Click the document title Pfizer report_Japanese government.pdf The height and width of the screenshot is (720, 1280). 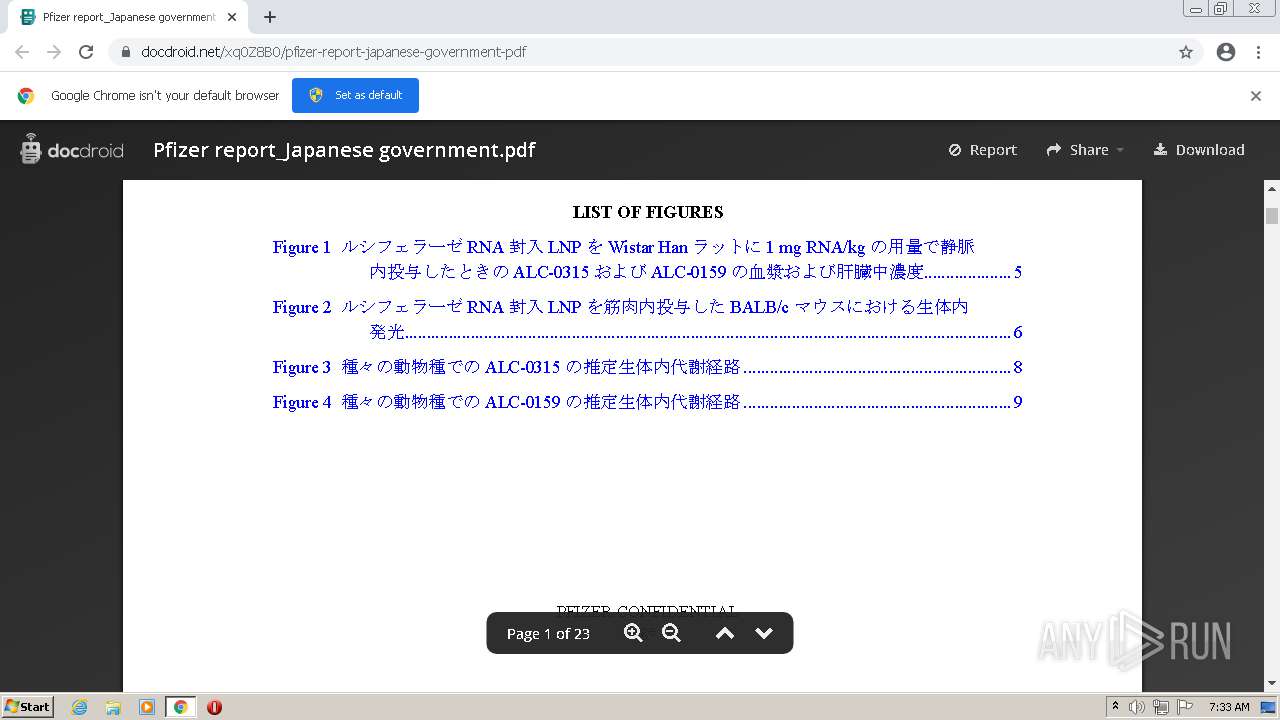[x=344, y=150]
